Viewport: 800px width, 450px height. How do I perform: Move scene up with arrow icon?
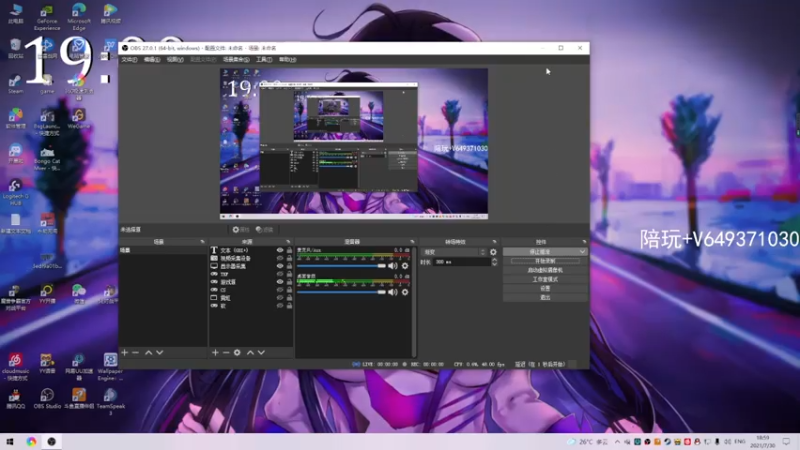(148, 353)
